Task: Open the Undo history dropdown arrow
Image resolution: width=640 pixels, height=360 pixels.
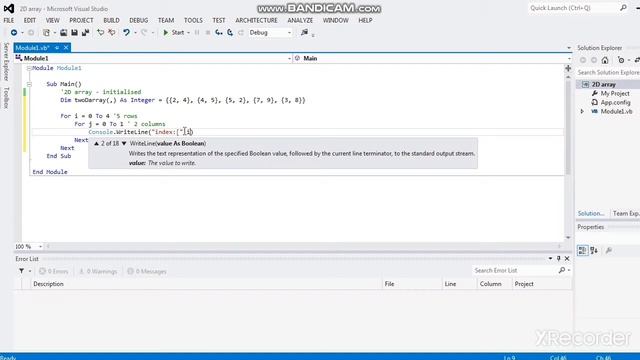Action: coord(135,33)
